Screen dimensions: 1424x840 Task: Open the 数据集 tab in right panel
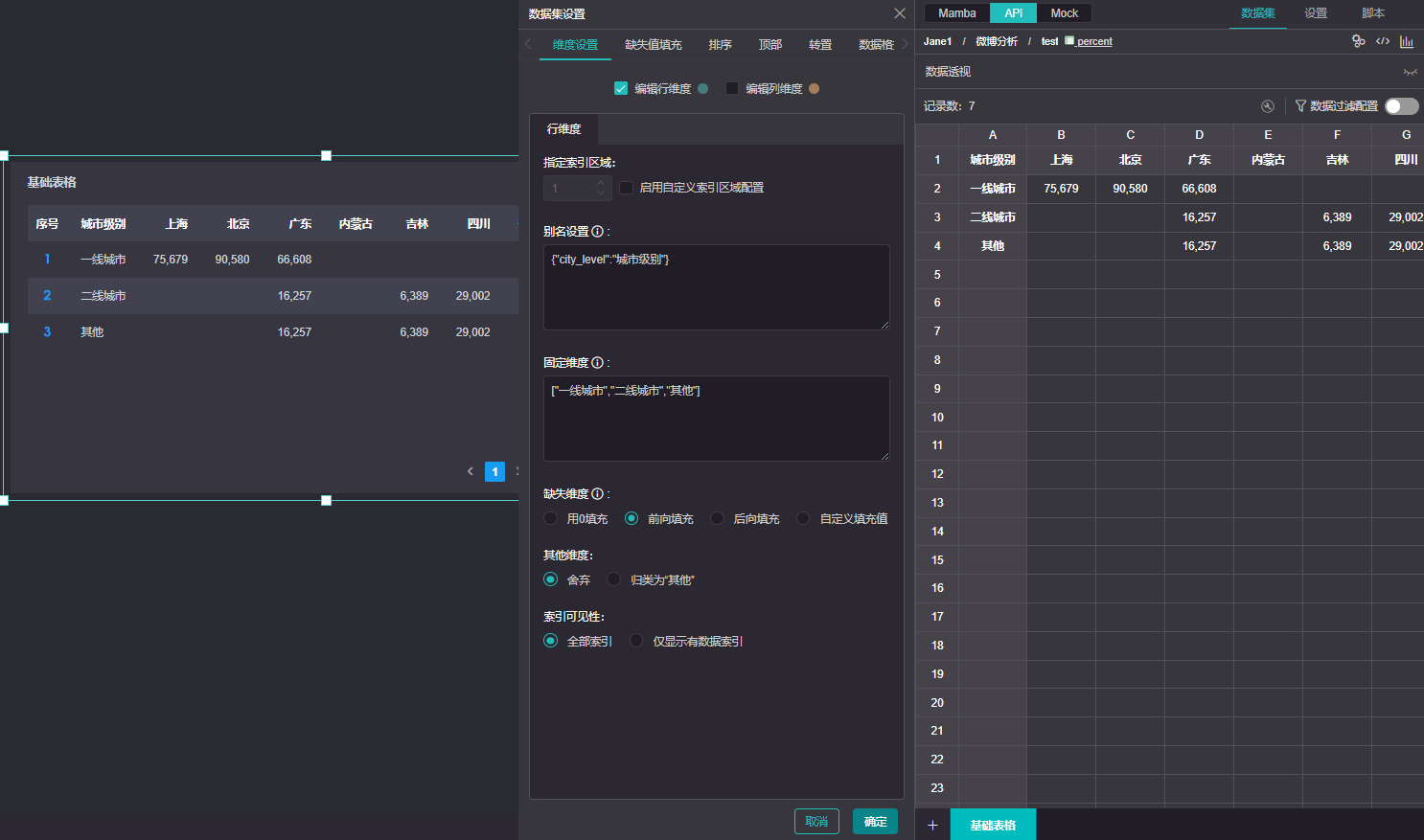pyautogui.click(x=1258, y=13)
